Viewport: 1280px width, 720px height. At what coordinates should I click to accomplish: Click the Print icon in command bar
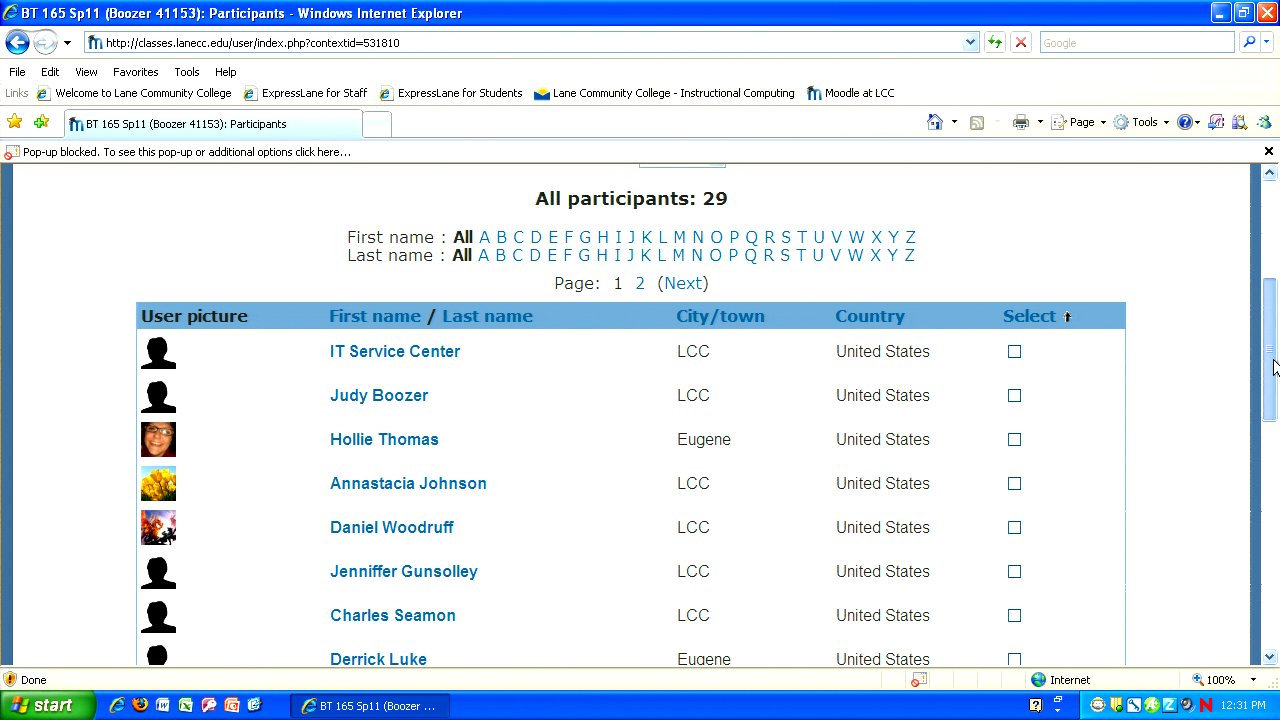(x=1020, y=122)
